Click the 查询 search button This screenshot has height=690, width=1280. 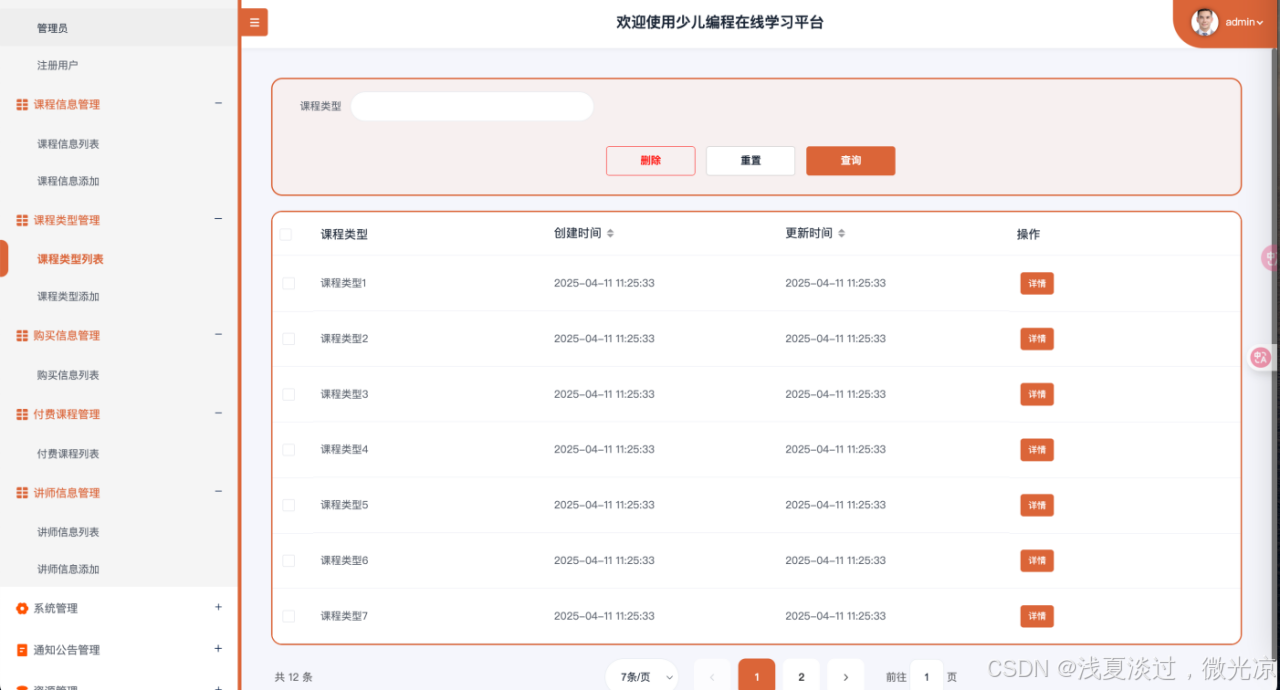(x=850, y=160)
